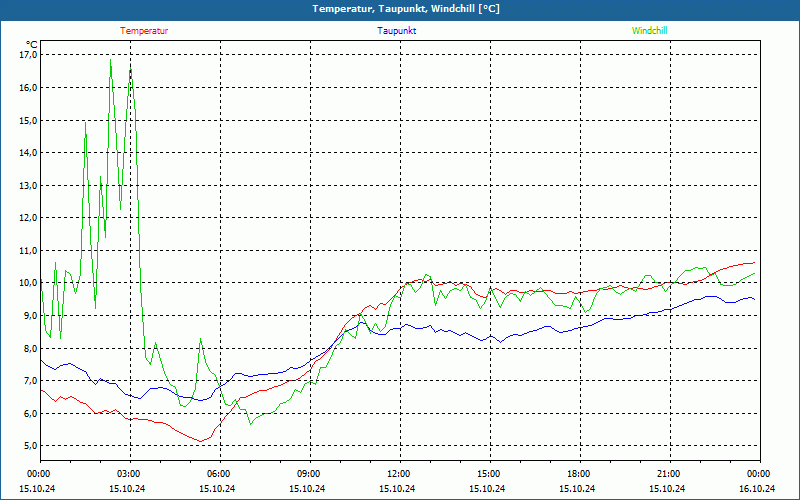
Task: Click the 15:00 time axis label
Action: (x=490, y=474)
